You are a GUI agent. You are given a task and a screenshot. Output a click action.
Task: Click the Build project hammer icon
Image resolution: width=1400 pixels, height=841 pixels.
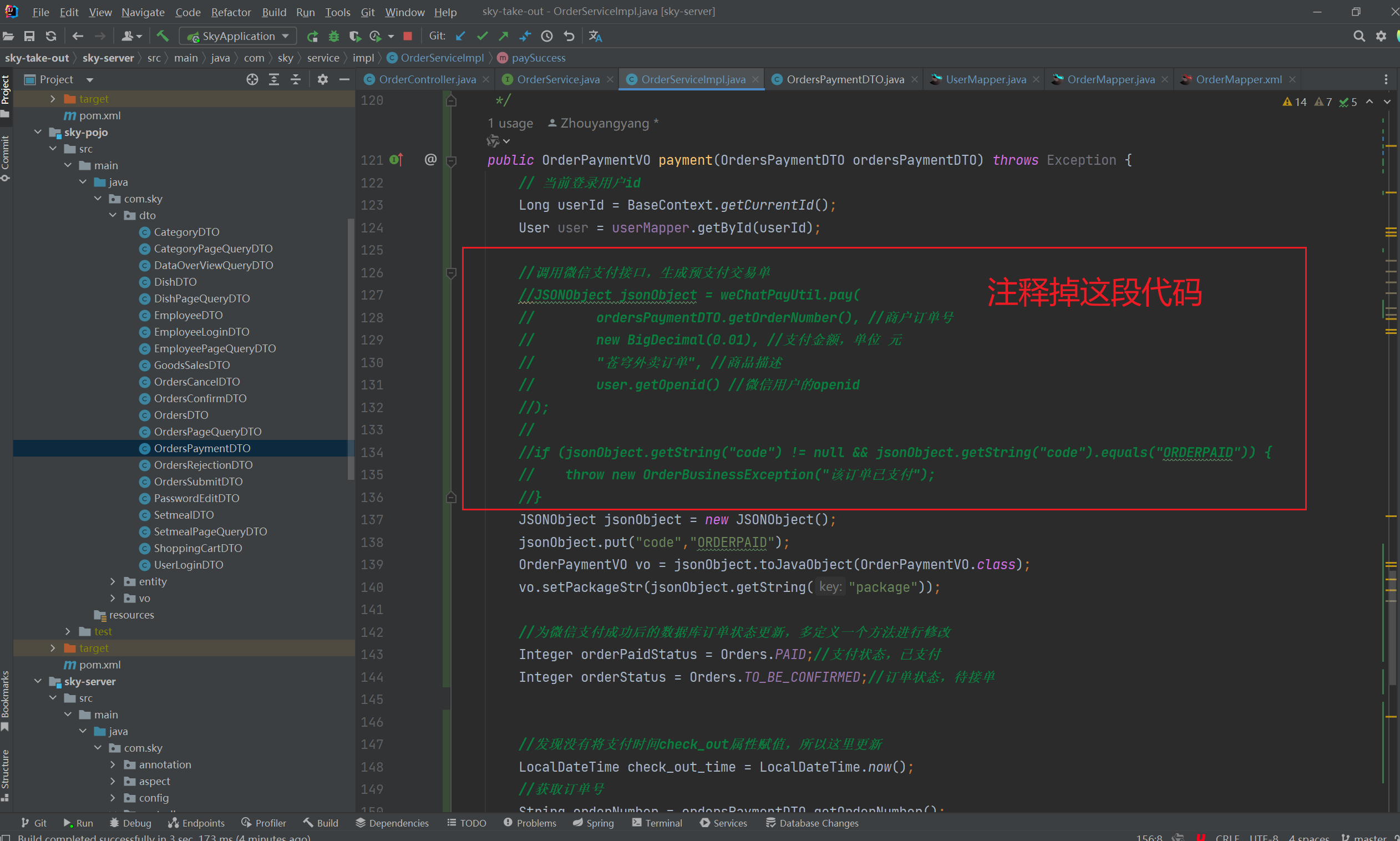(x=163, y=36)
